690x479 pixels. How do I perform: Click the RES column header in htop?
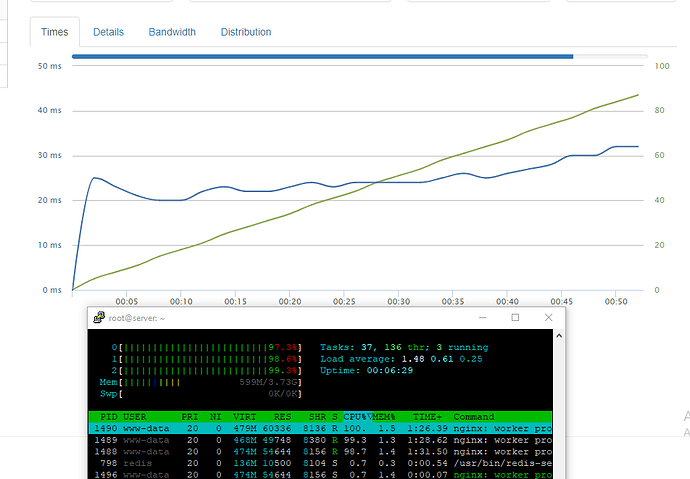pyautogui.click(x=283, y=417)
